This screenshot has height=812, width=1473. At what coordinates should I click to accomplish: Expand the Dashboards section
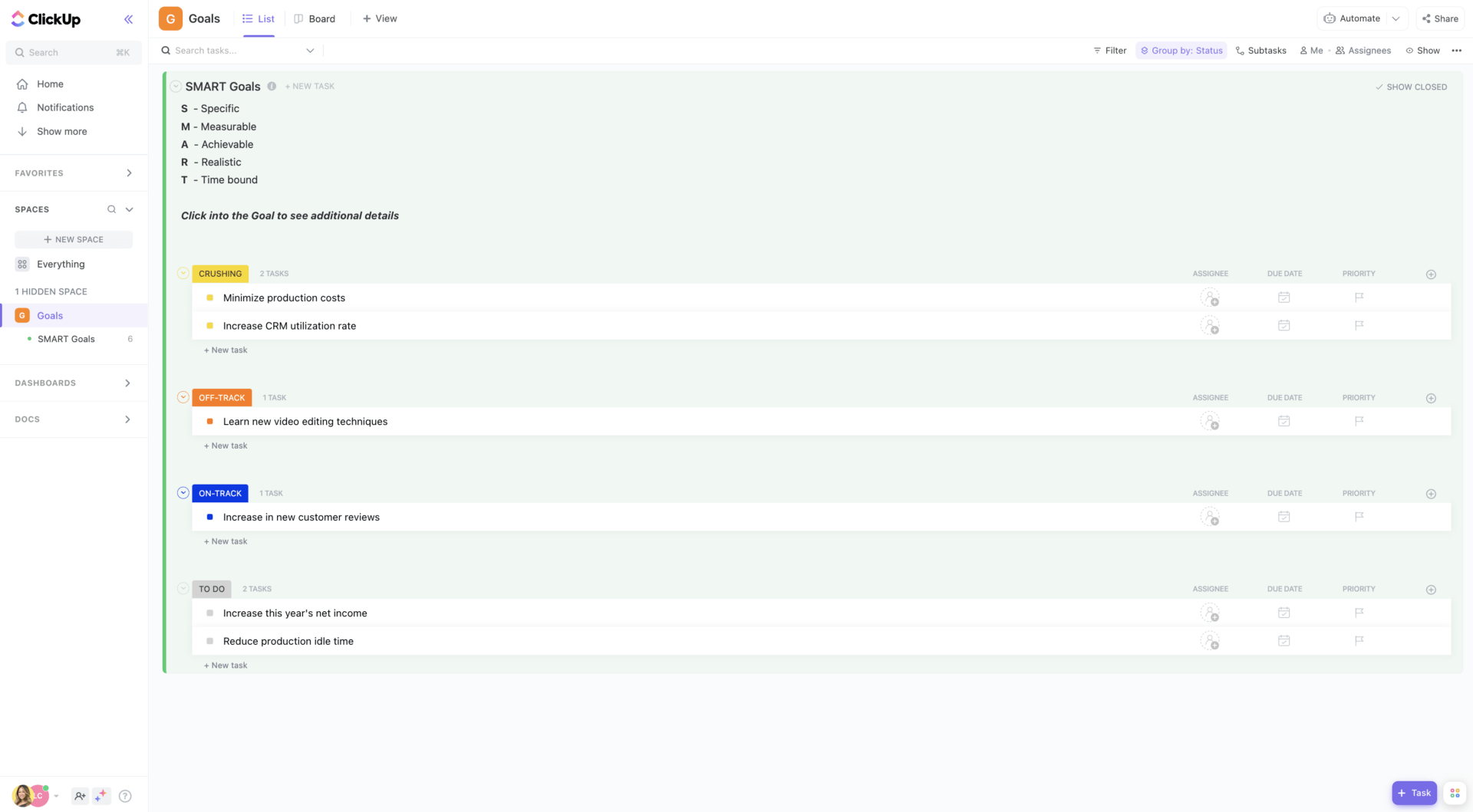[127, 383]
